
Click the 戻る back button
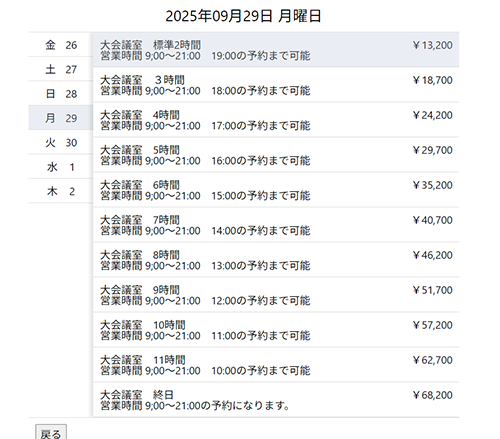tap(51, 433)
